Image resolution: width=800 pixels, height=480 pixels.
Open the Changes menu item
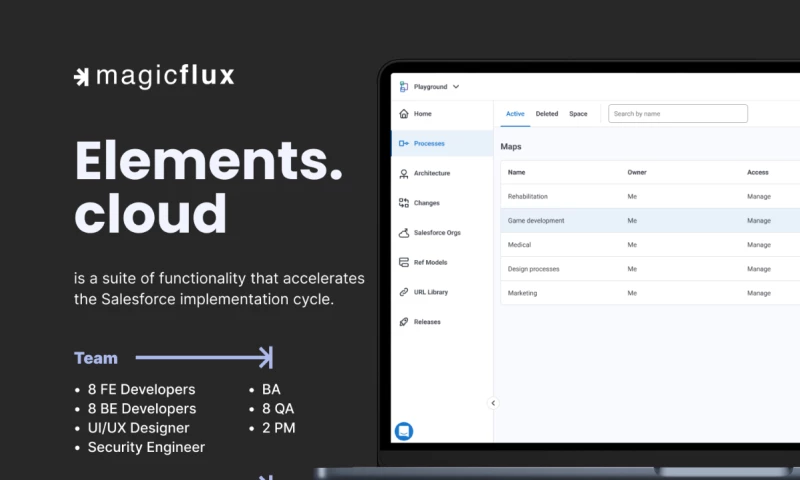tap(442, 203)
